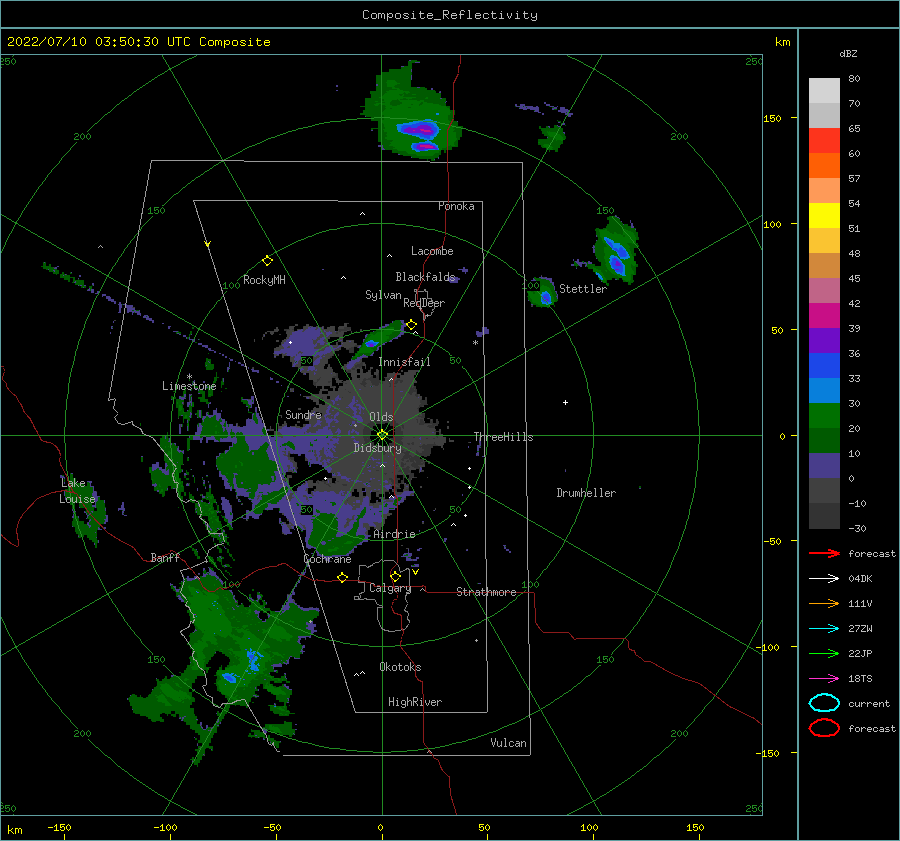Screen dimensions: 900x841
Task: Select the blue 36 dBZ color swatch
Action: point(824,365)
